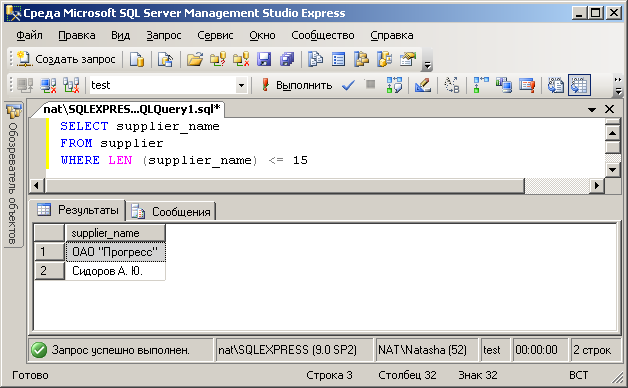
Task: Click the results grid select-all corner
Action: pos(49,233)
